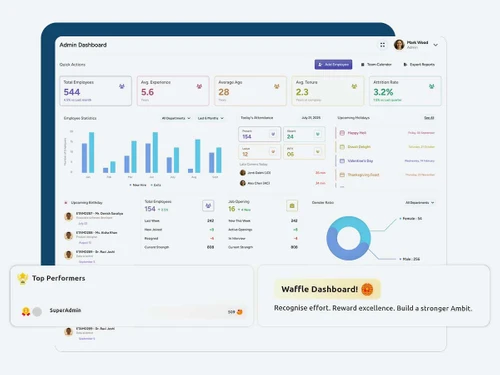Click the medal badge icon beside SuperAdmin
The image size is (500, 375).
[x=26, y=312]
